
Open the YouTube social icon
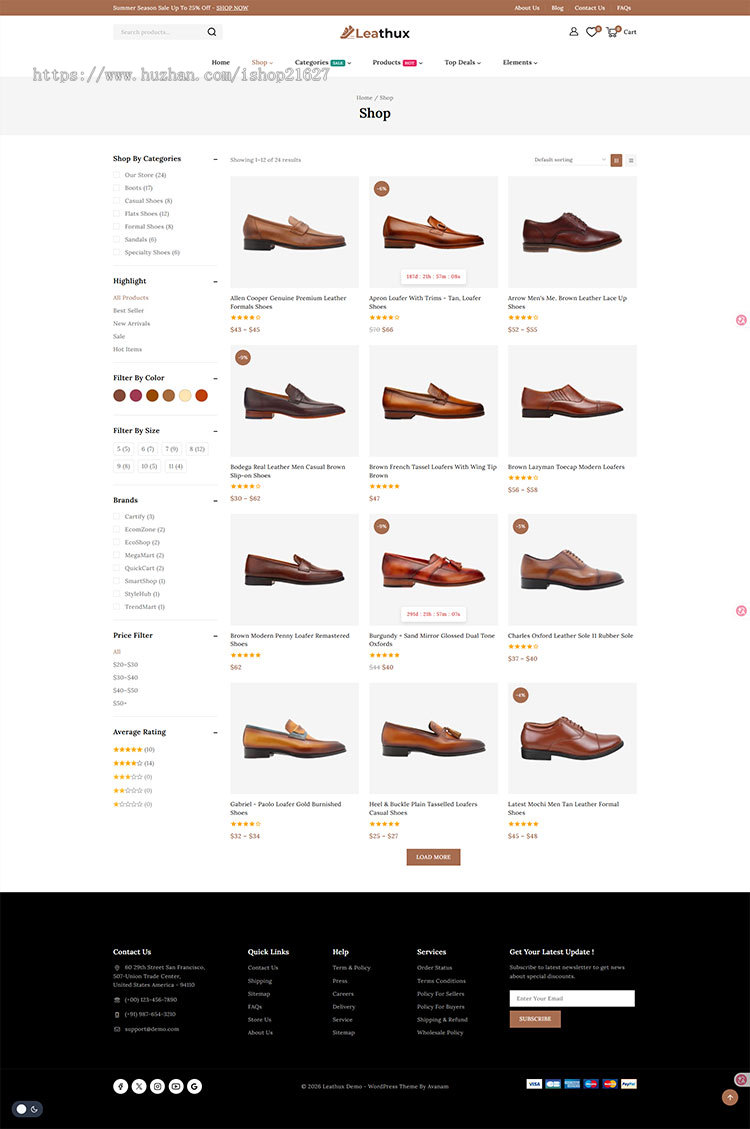click(176, 1087)
